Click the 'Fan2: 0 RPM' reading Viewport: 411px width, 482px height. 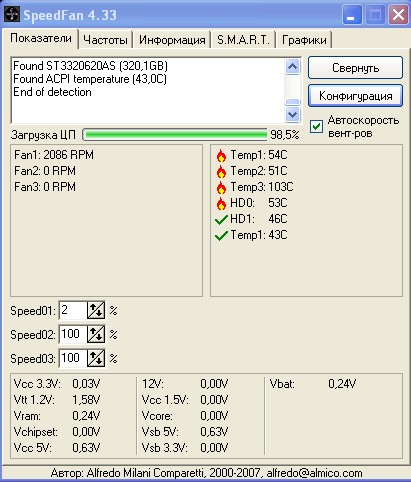click(x=45, y=171)
